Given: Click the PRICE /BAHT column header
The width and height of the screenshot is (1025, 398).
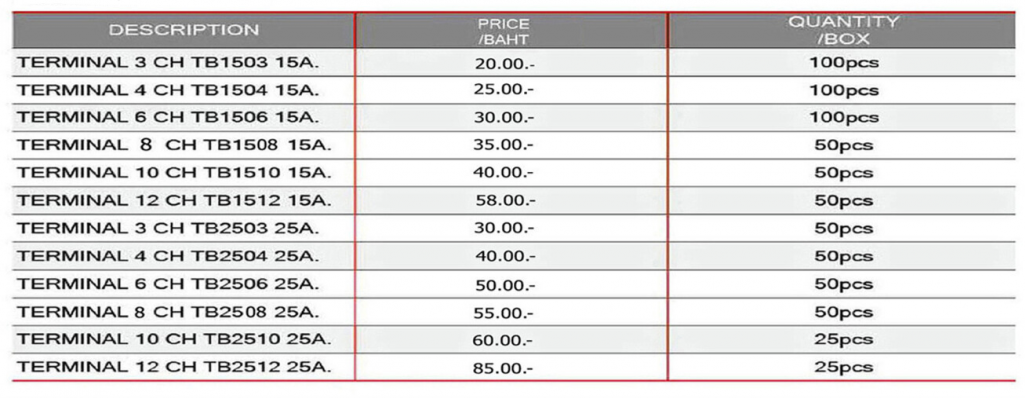Looking at the screenshot, I should (x=503, y=31).
